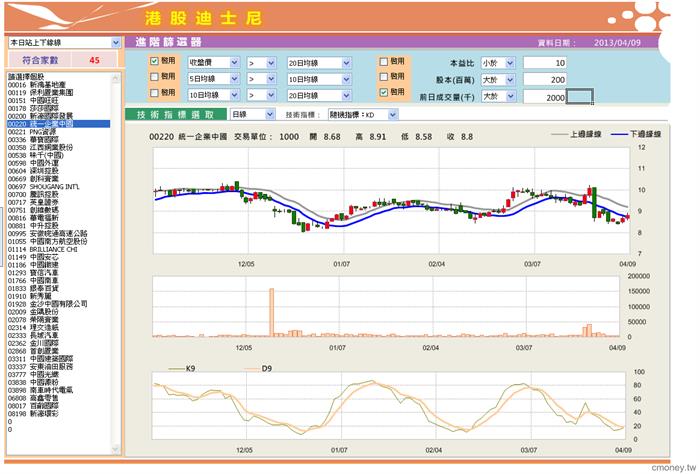Click the 股本 value field showing 200
This screenshot has height=474, width=700.
(x=545, y=80)
